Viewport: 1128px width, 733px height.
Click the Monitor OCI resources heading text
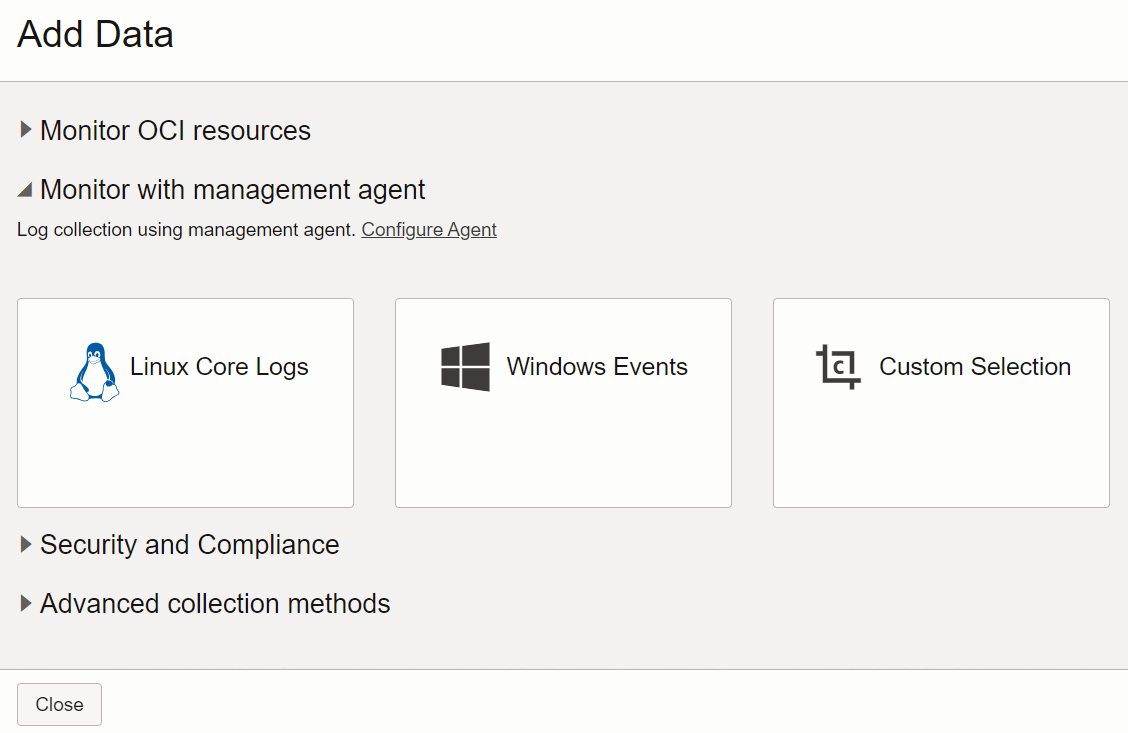175,131
